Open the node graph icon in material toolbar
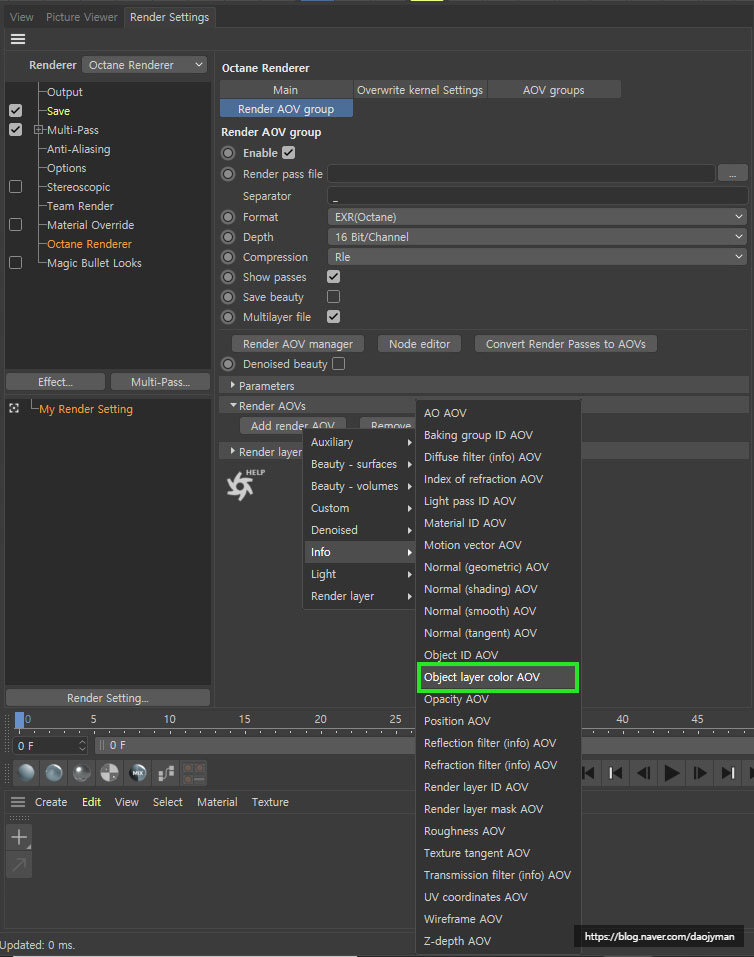Screen dimensions: 754x957 [x=166, y=773]
